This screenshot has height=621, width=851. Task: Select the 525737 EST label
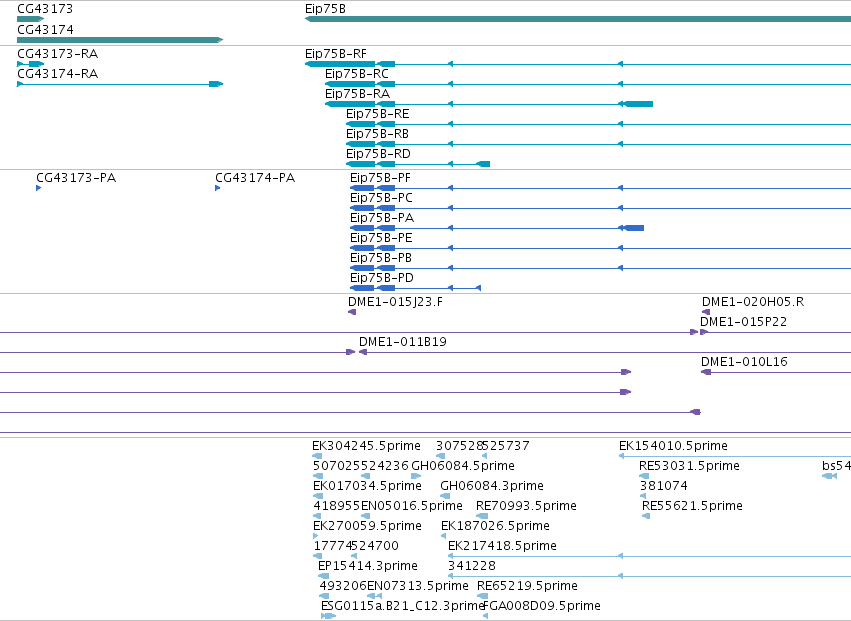506,446
